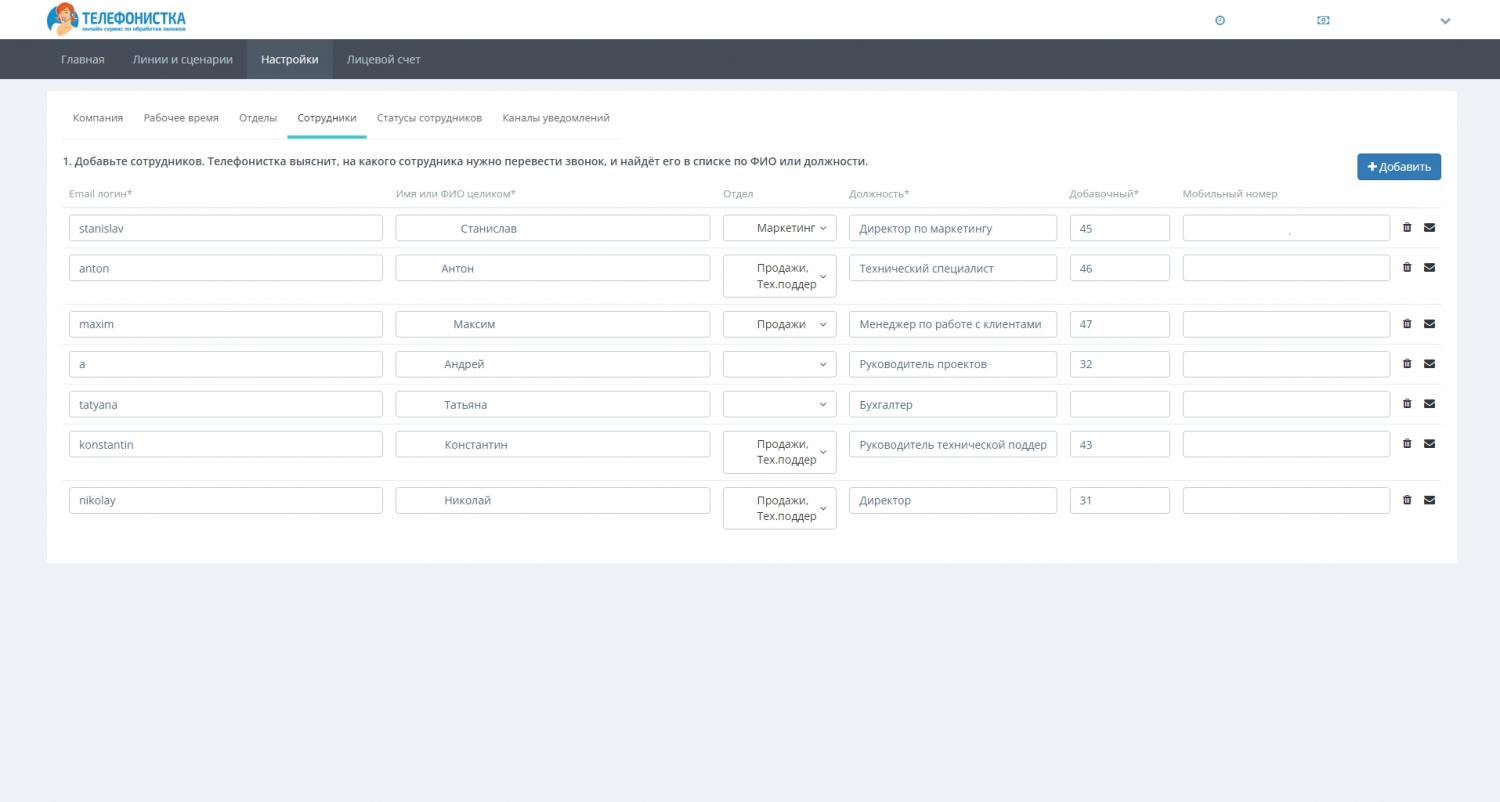Expand account menu chevron in top right
The image size is (1500, 802).
pos(1445,21)
